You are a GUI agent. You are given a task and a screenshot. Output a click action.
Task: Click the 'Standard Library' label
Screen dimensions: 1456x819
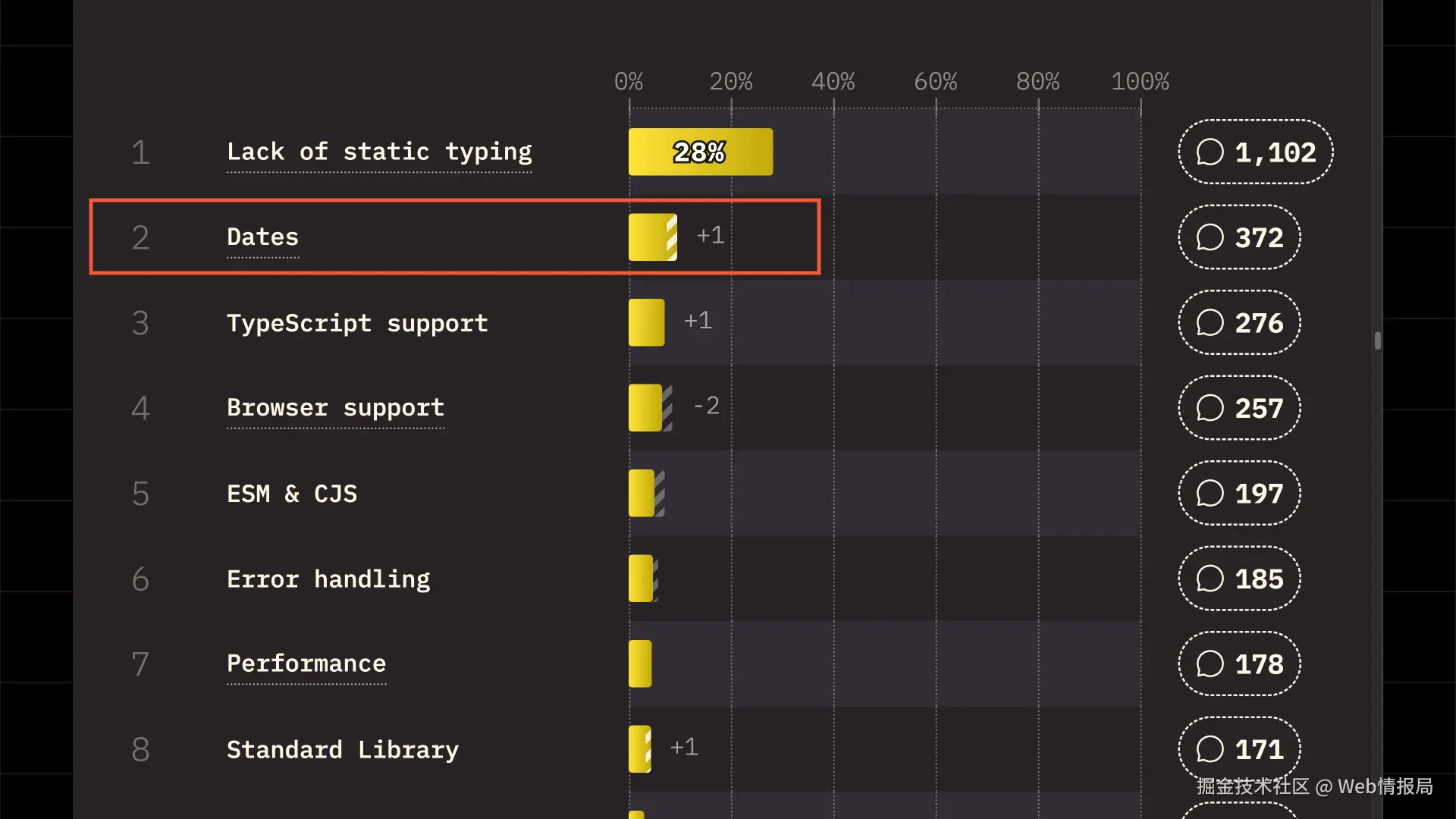(x=343, y=750)
